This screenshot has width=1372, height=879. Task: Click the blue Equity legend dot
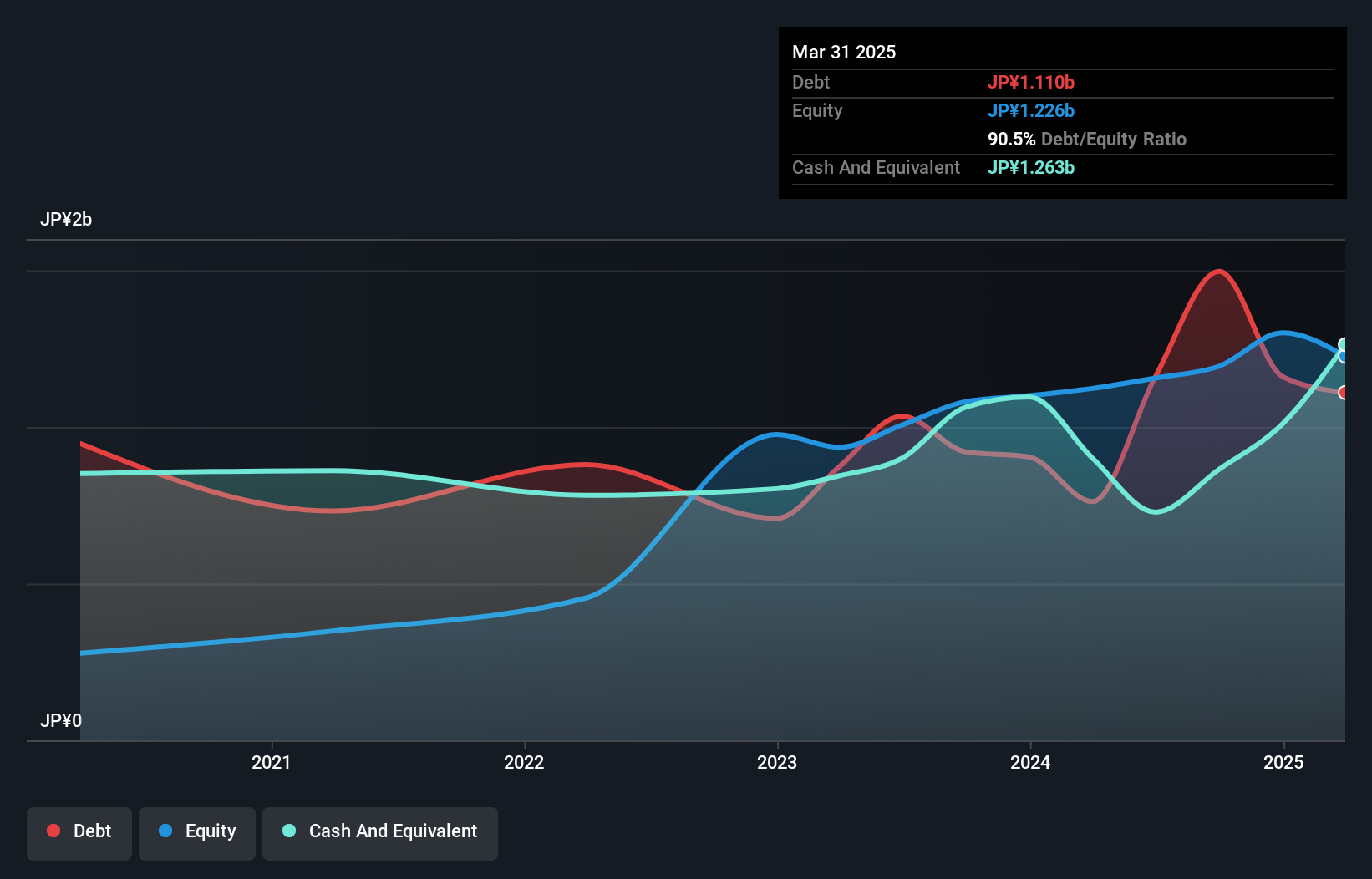(x=165, y=831)
